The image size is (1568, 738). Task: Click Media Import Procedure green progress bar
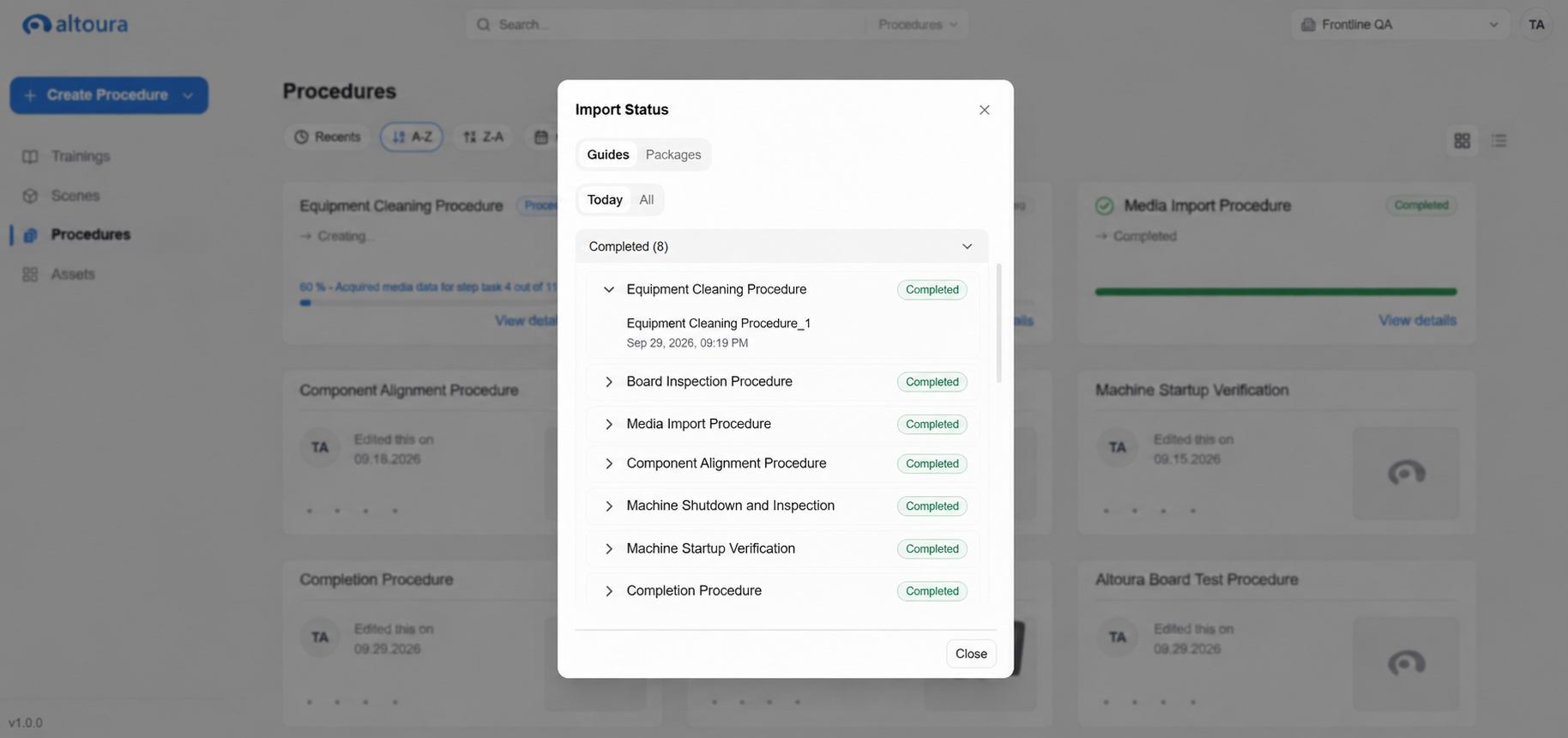point(1276,292)
